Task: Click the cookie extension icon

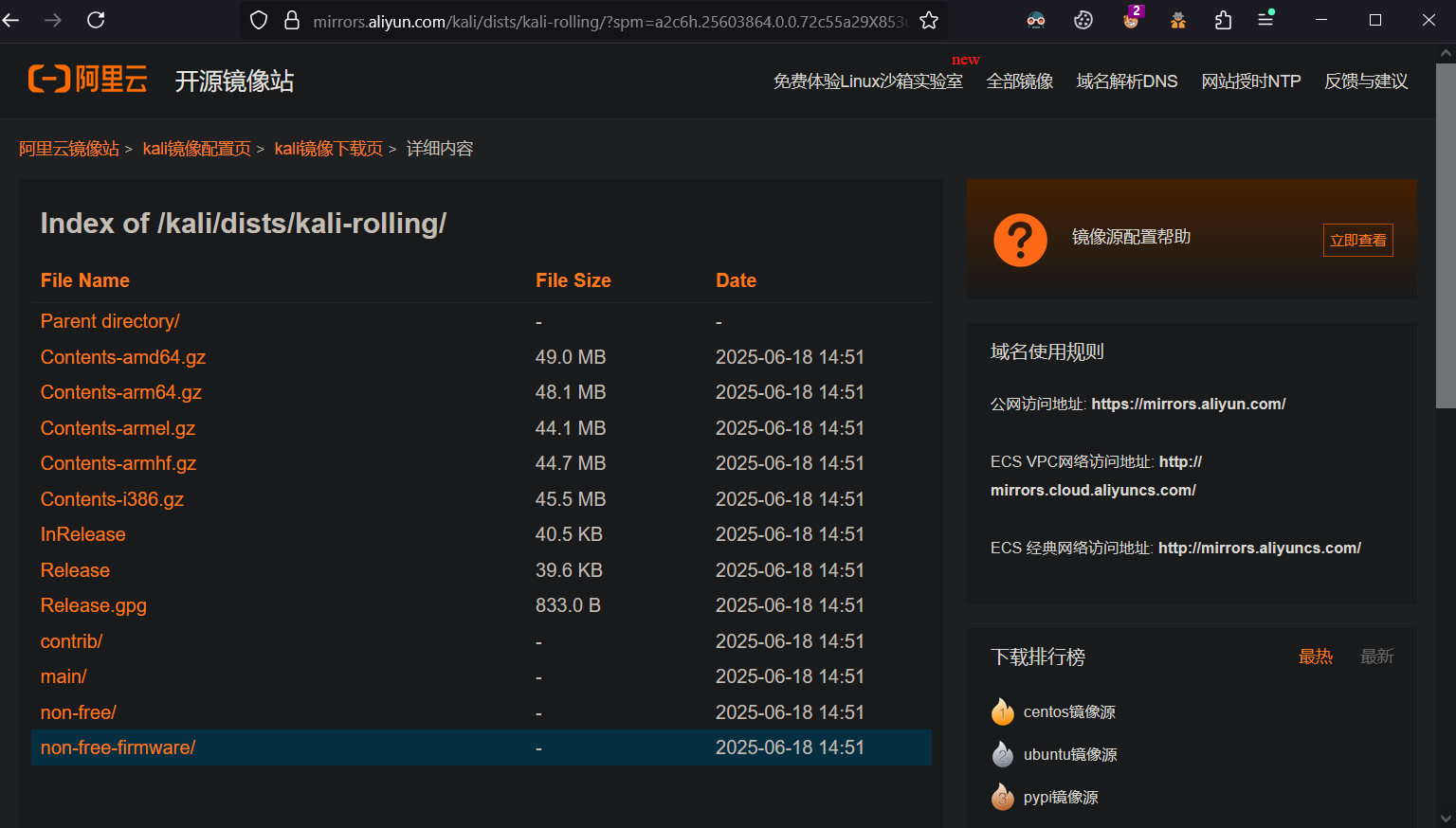Action: (x=1083, y=20)
